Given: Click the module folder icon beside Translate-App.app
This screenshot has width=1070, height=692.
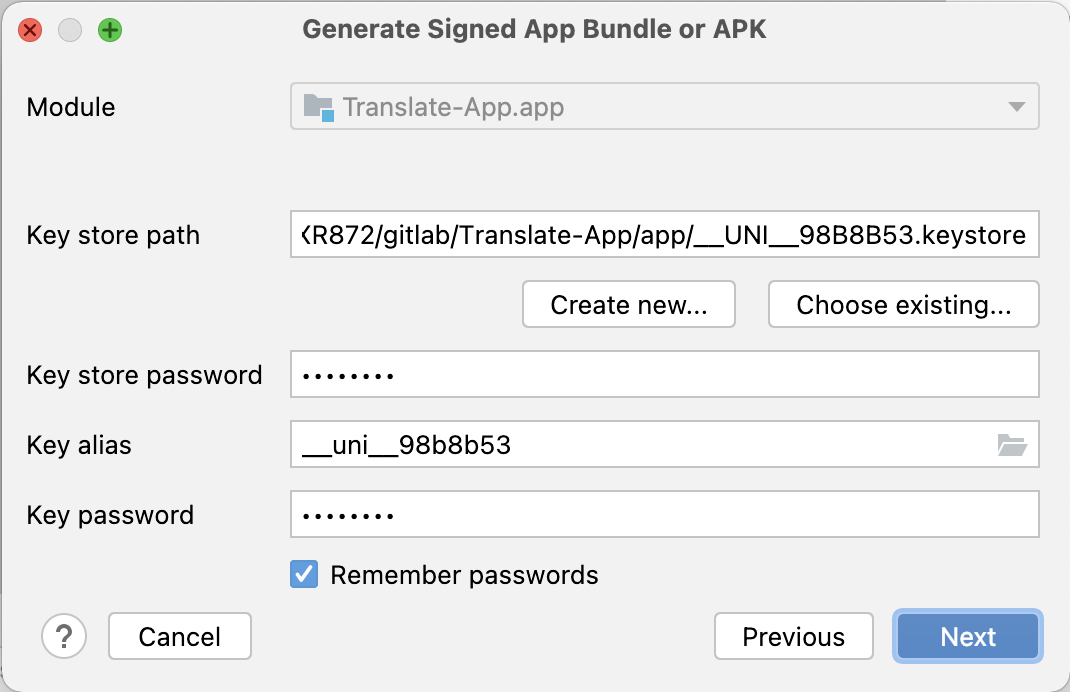Looking at the screenshot, I should point(318,107).
